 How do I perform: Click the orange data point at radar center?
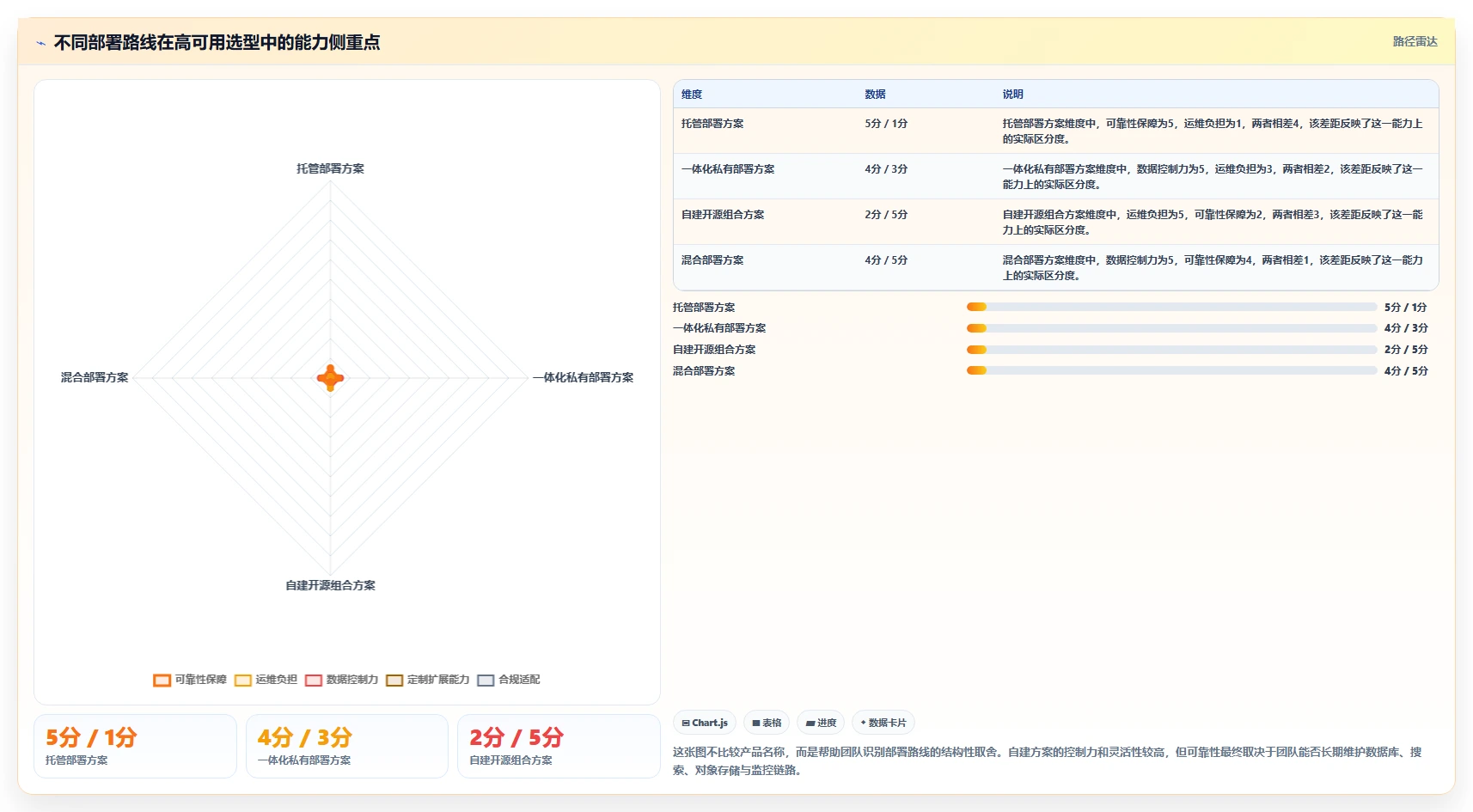[x=330, y=377]
